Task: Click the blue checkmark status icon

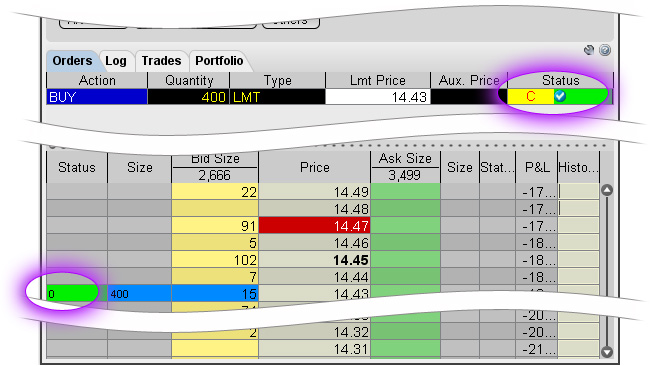Action: pyautogui.click(x=560, y=96)
